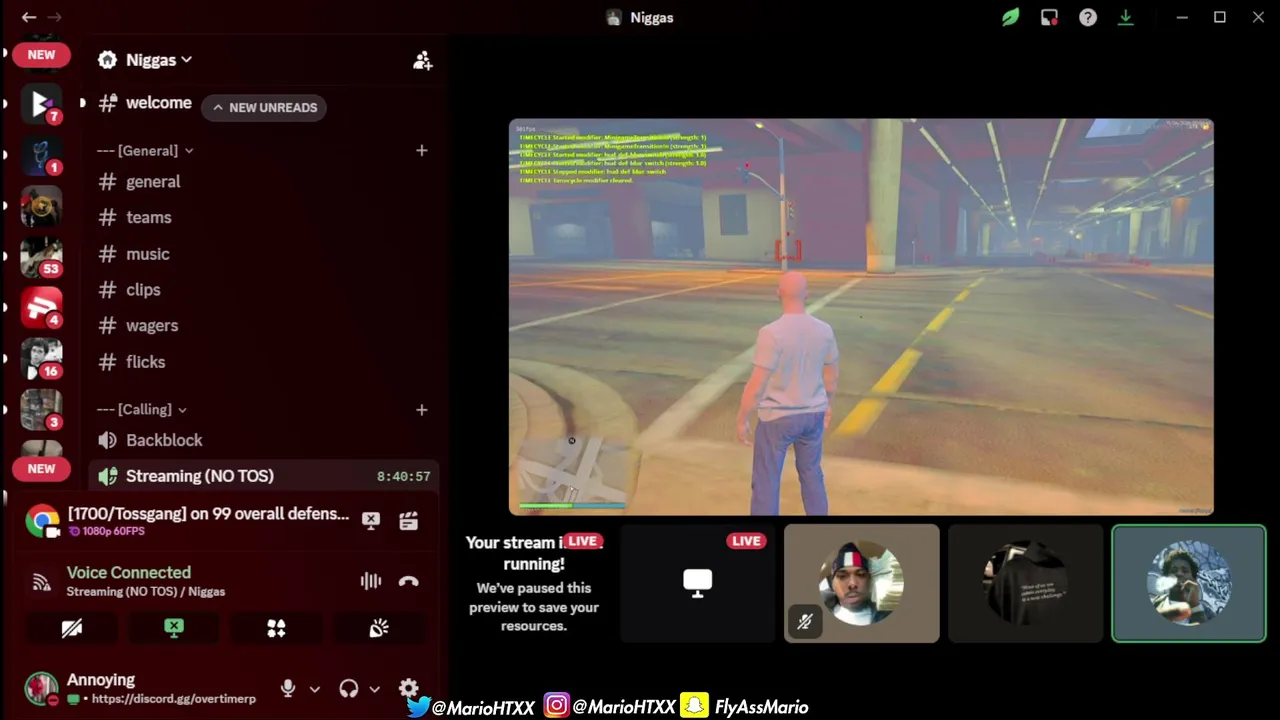Click the bottom NEW servers indicator

pos(41,468)
